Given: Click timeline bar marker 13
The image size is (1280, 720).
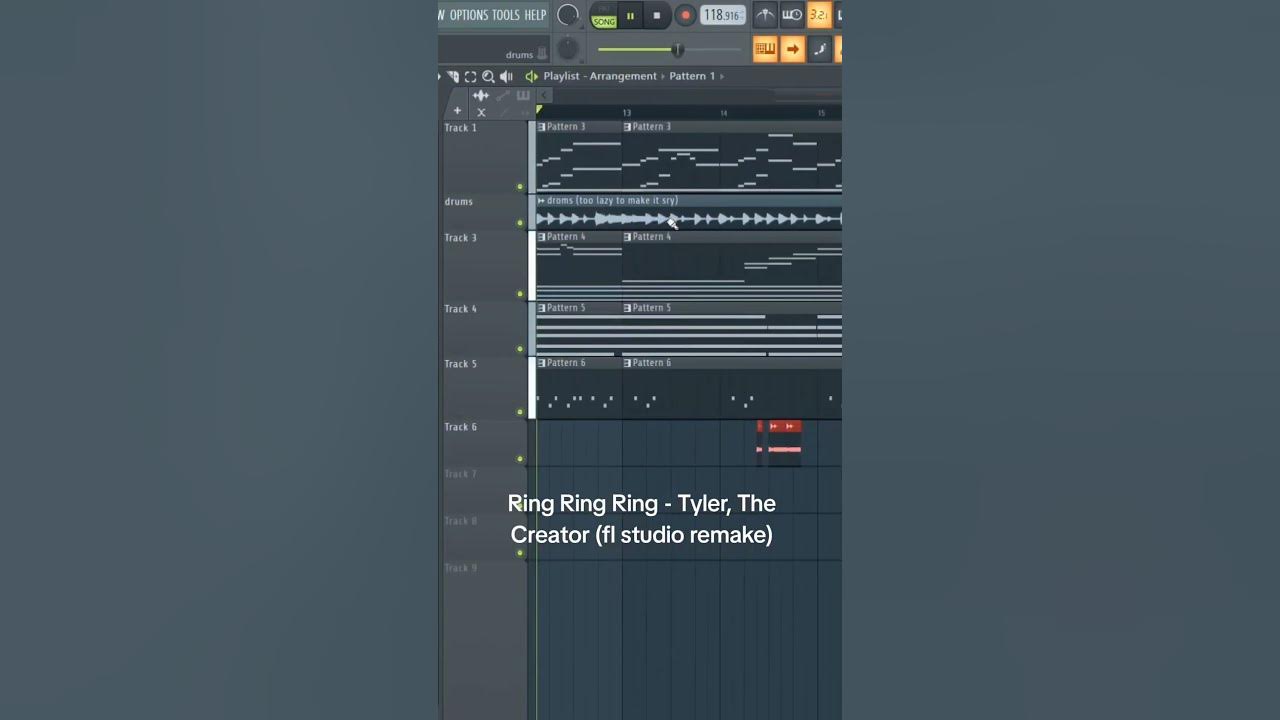Looking at the screenshot, I should [x=627, y=113].
